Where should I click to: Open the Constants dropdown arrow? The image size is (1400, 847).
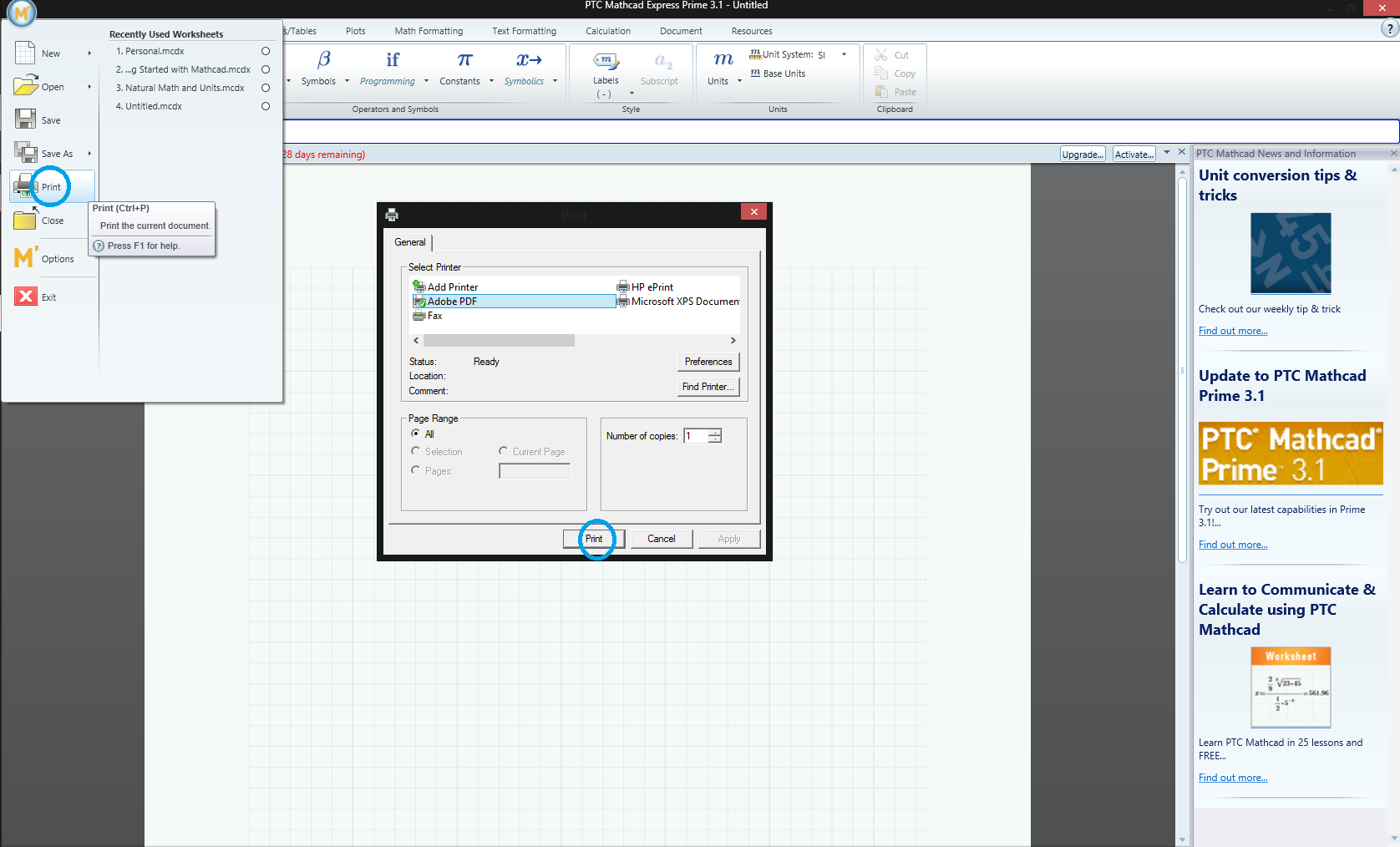coord(491,81)
